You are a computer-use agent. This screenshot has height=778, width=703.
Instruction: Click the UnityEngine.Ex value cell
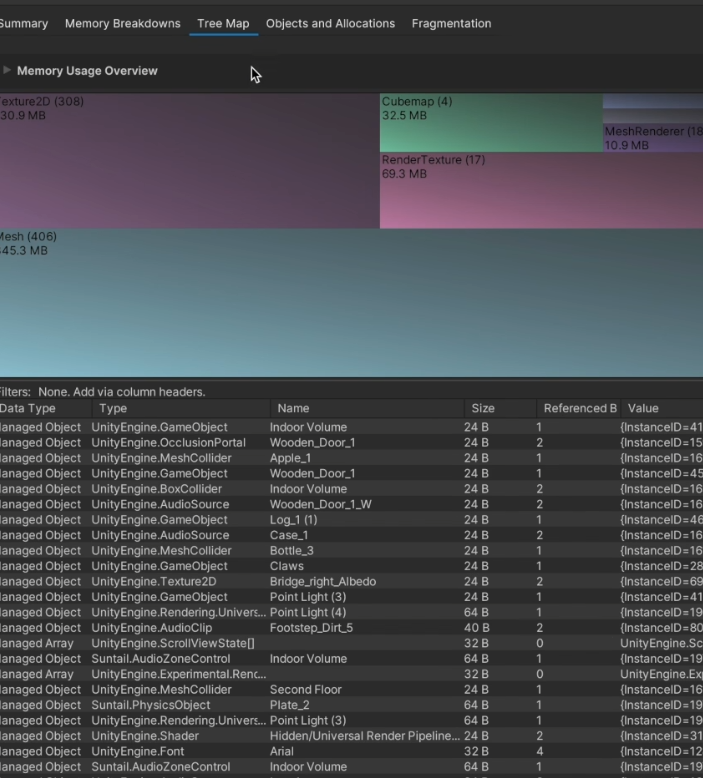click(661, 674)
